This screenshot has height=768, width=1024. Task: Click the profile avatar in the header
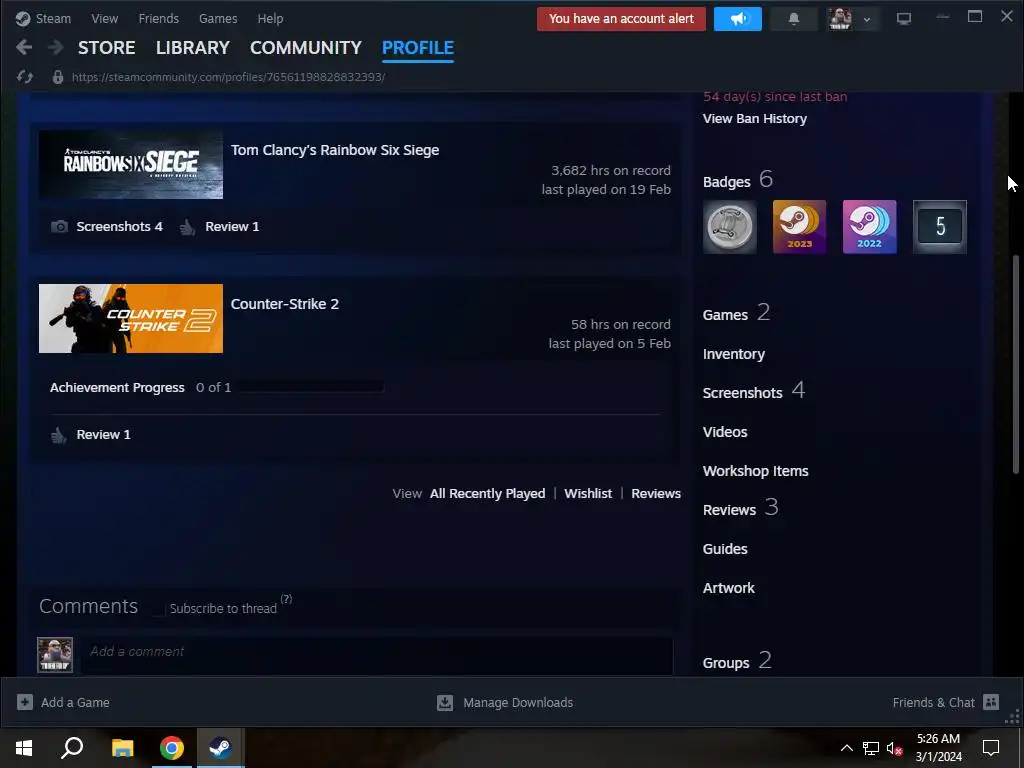click(840, 19)
